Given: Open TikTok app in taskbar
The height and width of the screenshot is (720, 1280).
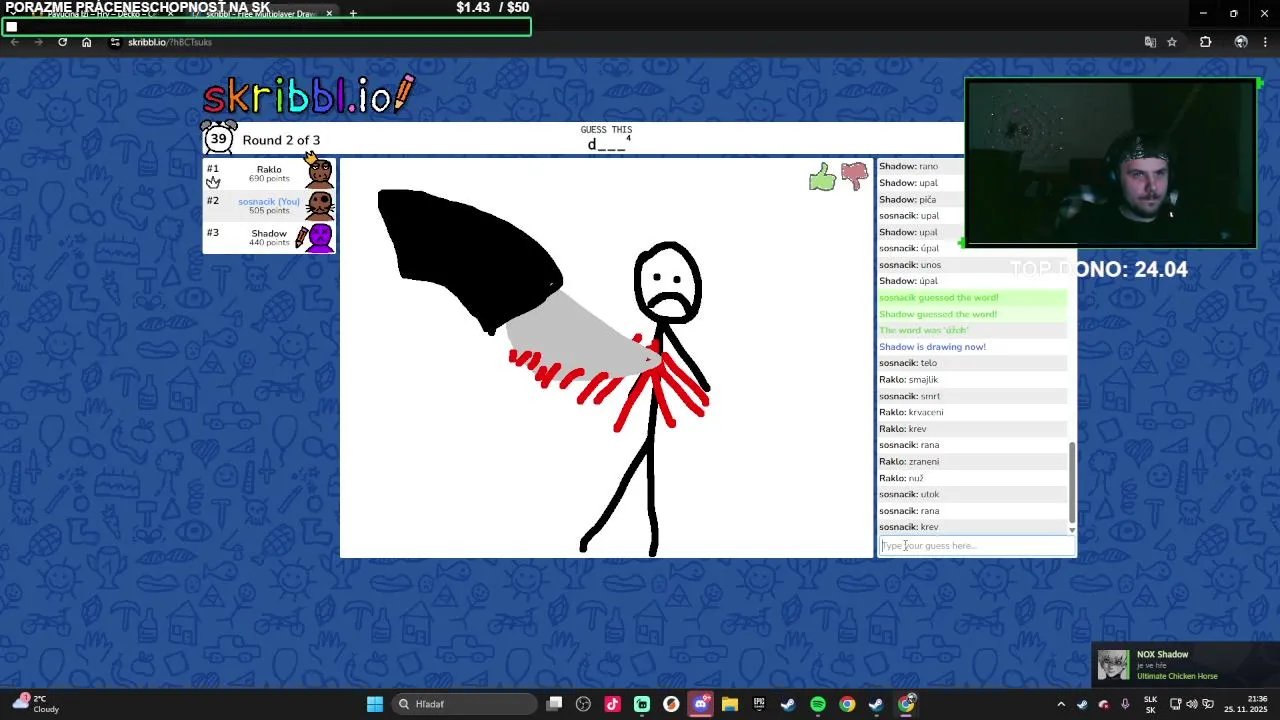Looking at the screenshot, I should pyautogui.click(x=613, y=704).
